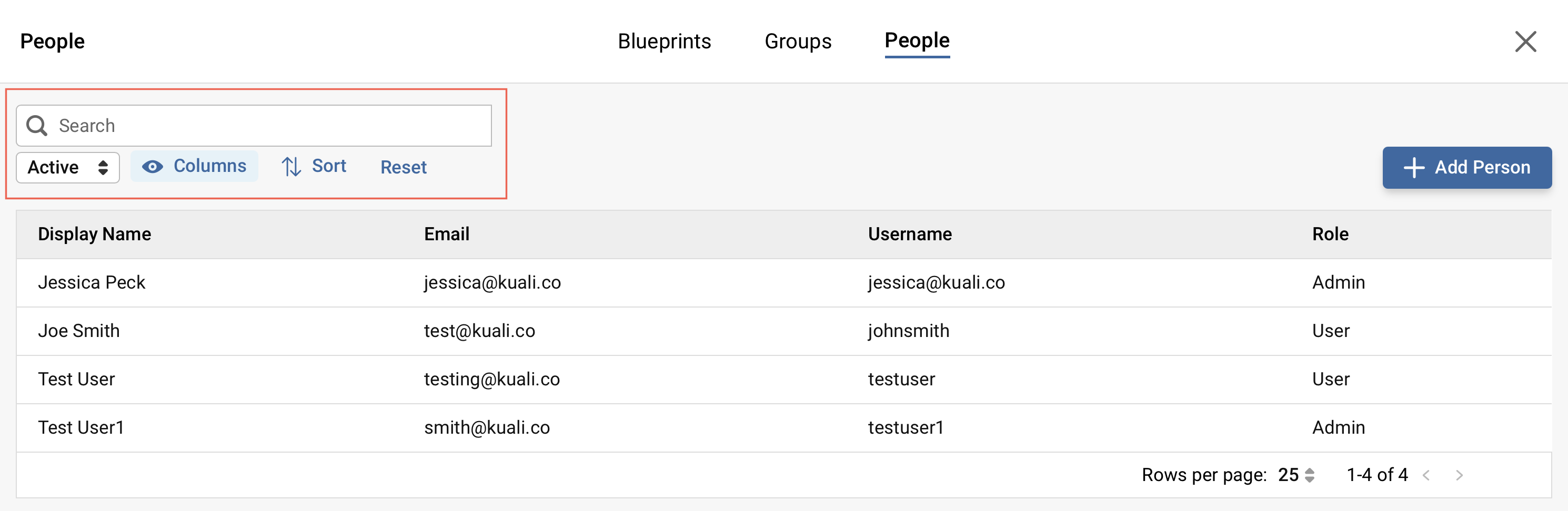Toggle the Sort control
Screen dimensions: 1568x511
pos(315,166)
